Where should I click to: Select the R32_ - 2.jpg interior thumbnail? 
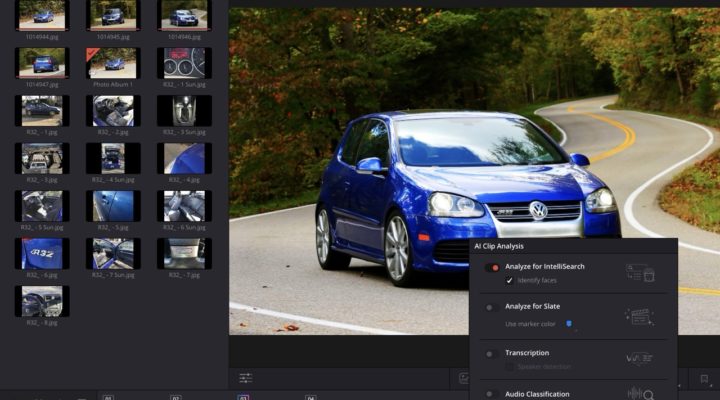[x=113, y=111]
